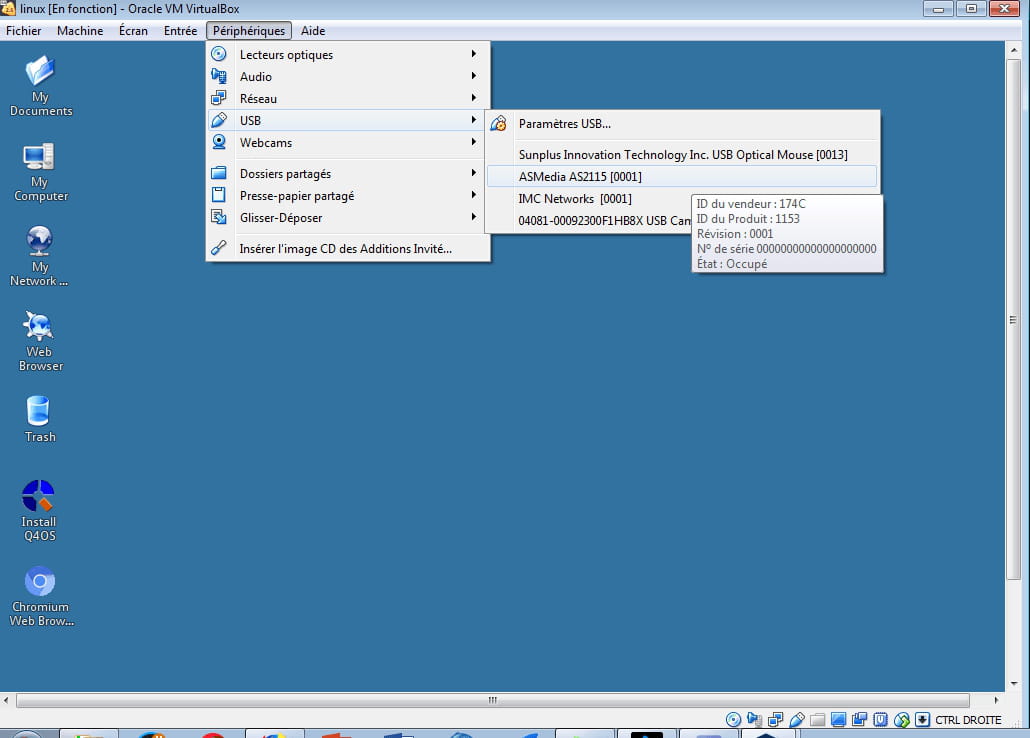Open the Machine menu

coord(80,31)
